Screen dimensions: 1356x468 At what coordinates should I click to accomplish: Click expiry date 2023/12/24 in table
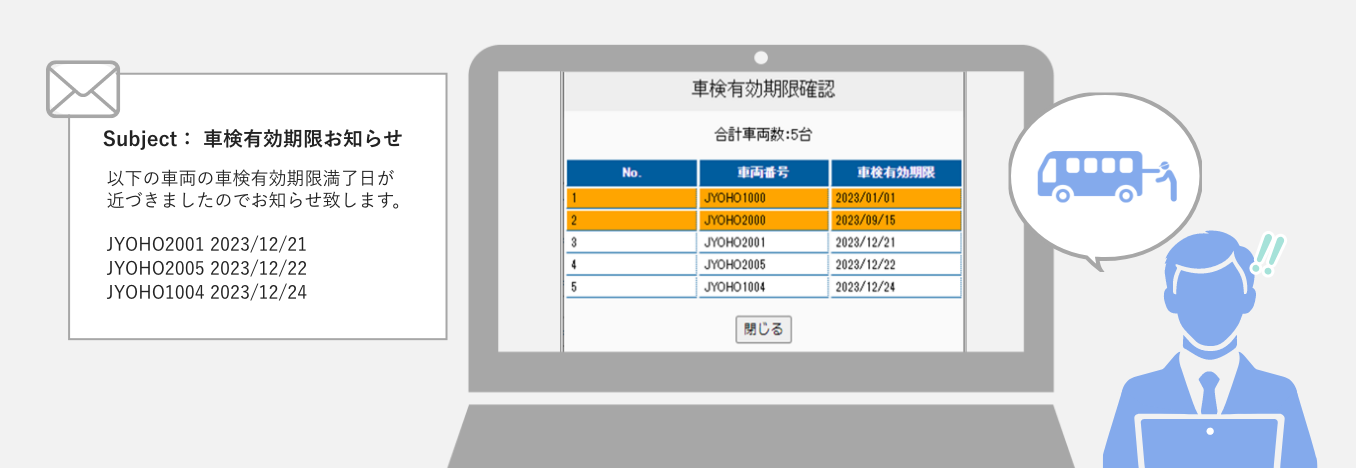click(x=895, y=287)
